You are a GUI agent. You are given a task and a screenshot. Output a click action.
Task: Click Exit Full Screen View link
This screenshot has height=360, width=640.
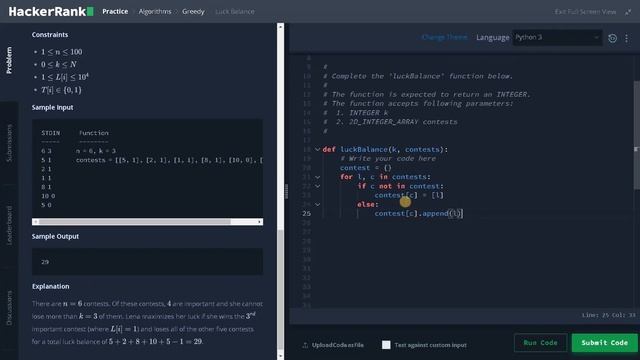point(585,12)
